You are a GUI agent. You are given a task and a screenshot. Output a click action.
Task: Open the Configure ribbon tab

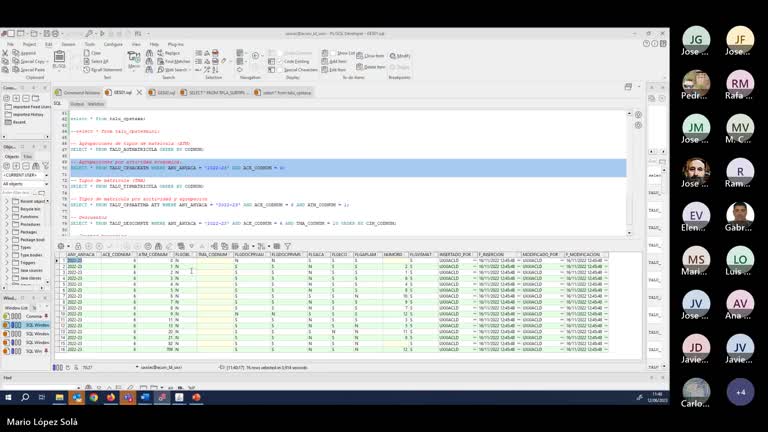[x=113, y=44]
